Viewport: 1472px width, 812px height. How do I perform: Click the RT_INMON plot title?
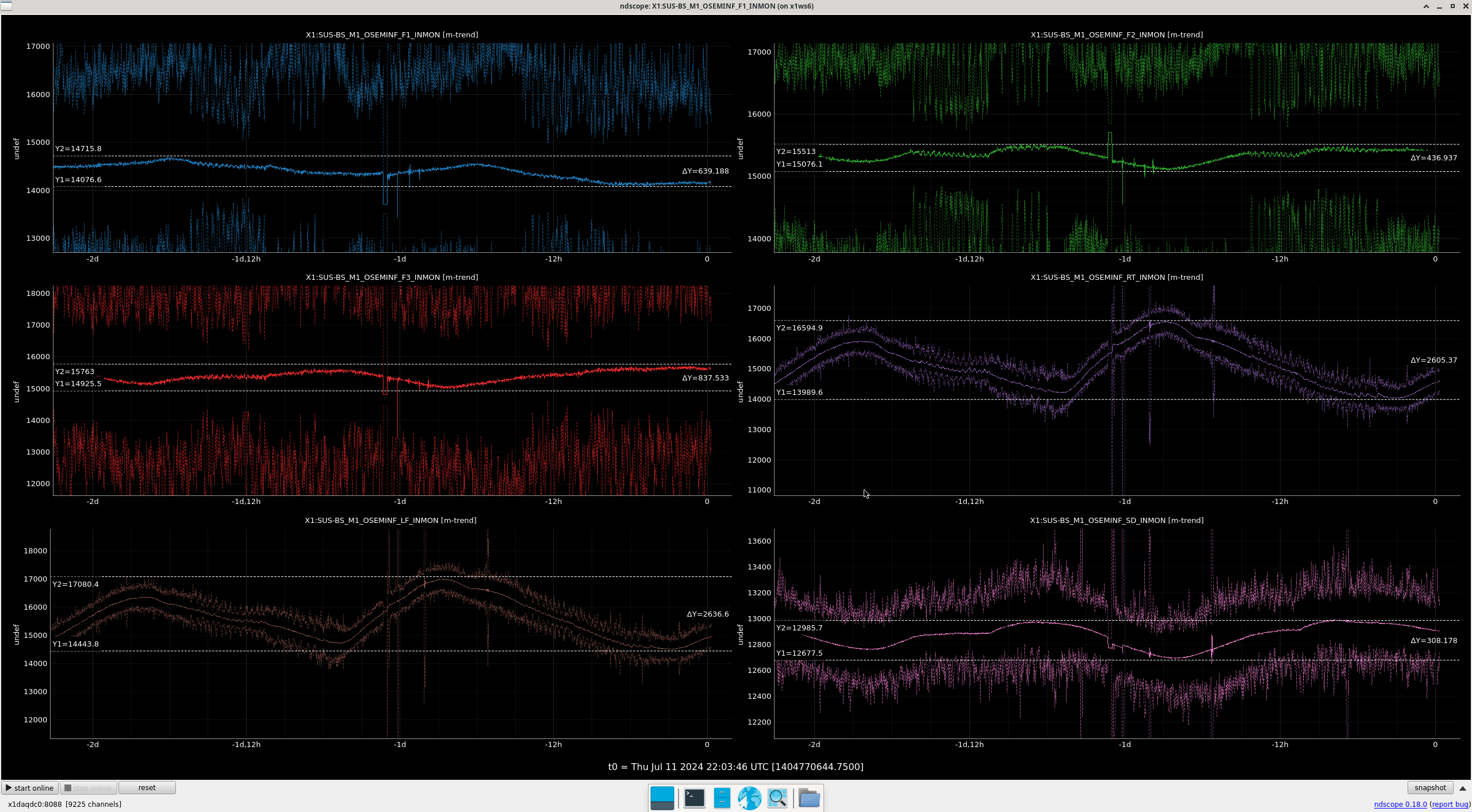tap(1117, 277)
